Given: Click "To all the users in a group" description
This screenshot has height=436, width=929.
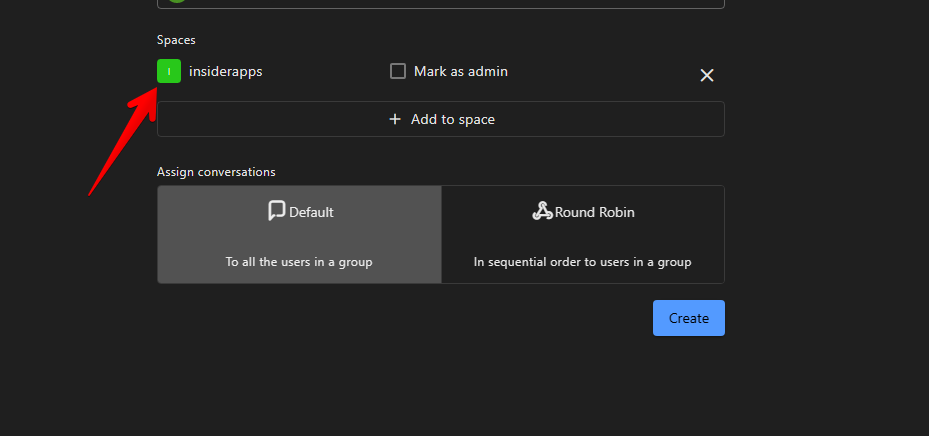Looking at the screenshot, I should 299,262.
